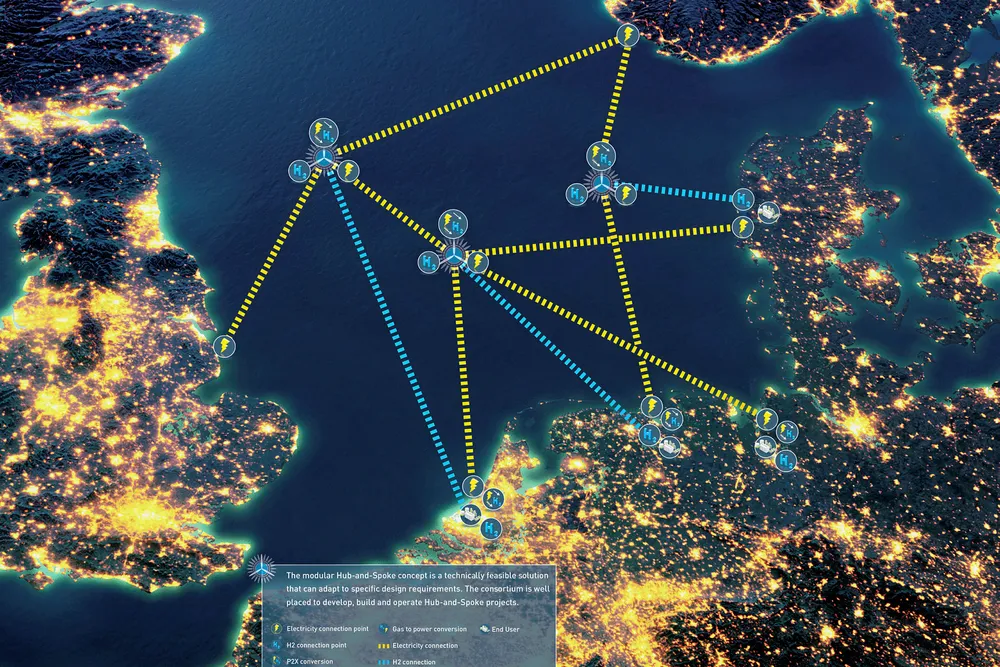Click the Netherlands End User factory icon
1000x667 pixels.
click(468, 514)
